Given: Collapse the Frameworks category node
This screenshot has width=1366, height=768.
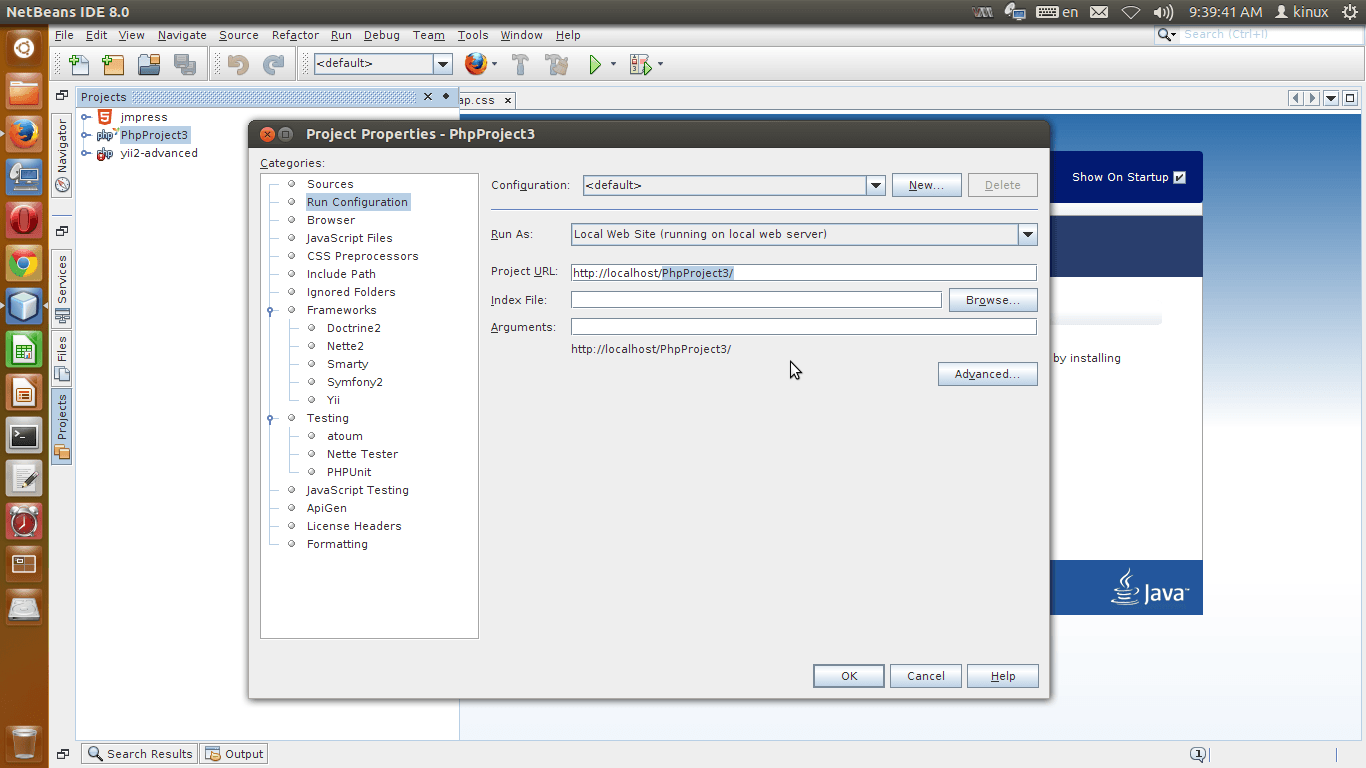Looking at the screenshot, I should [270, 310].
